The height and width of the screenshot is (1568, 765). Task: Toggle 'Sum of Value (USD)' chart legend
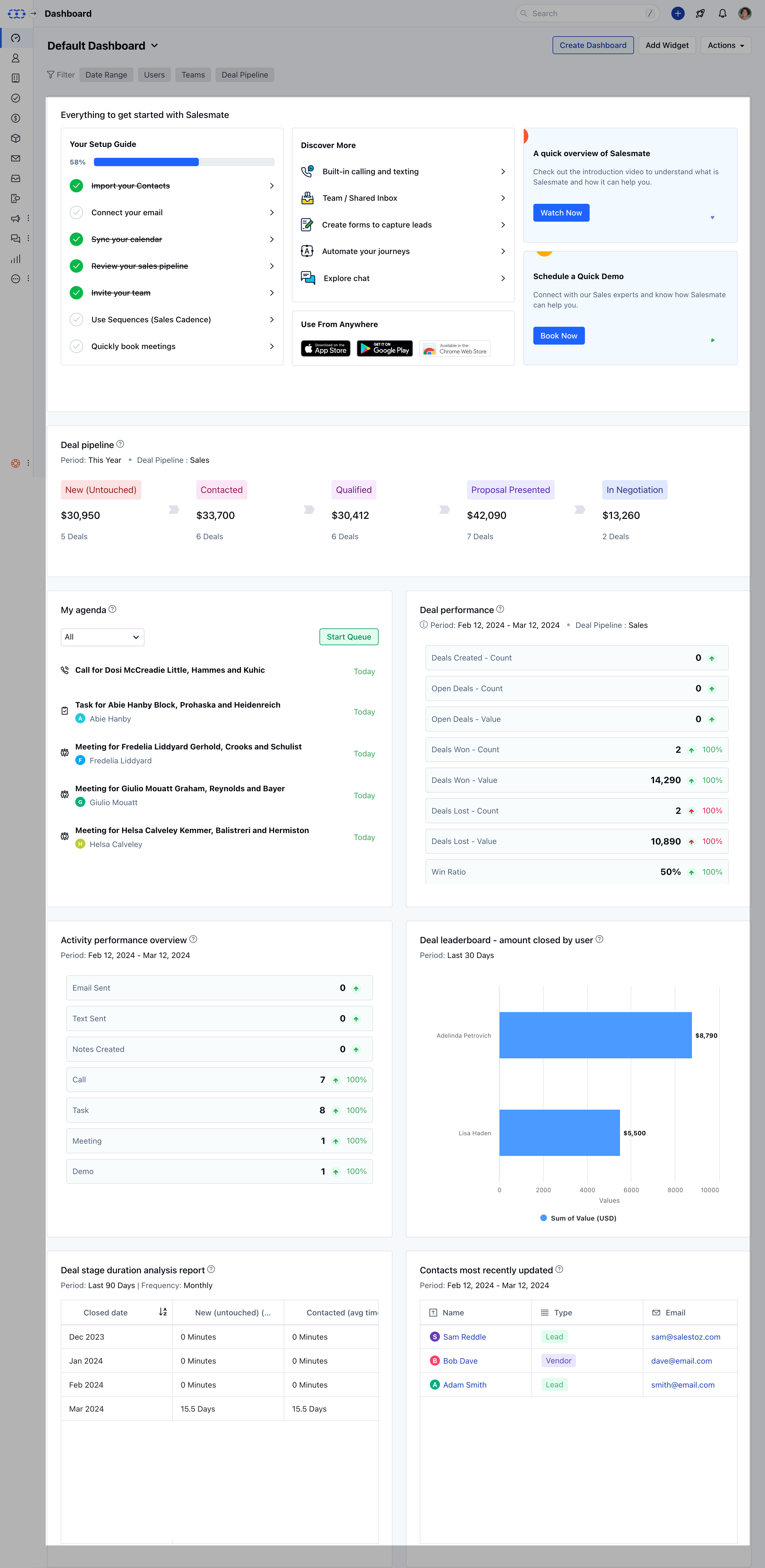[578, 1218]
